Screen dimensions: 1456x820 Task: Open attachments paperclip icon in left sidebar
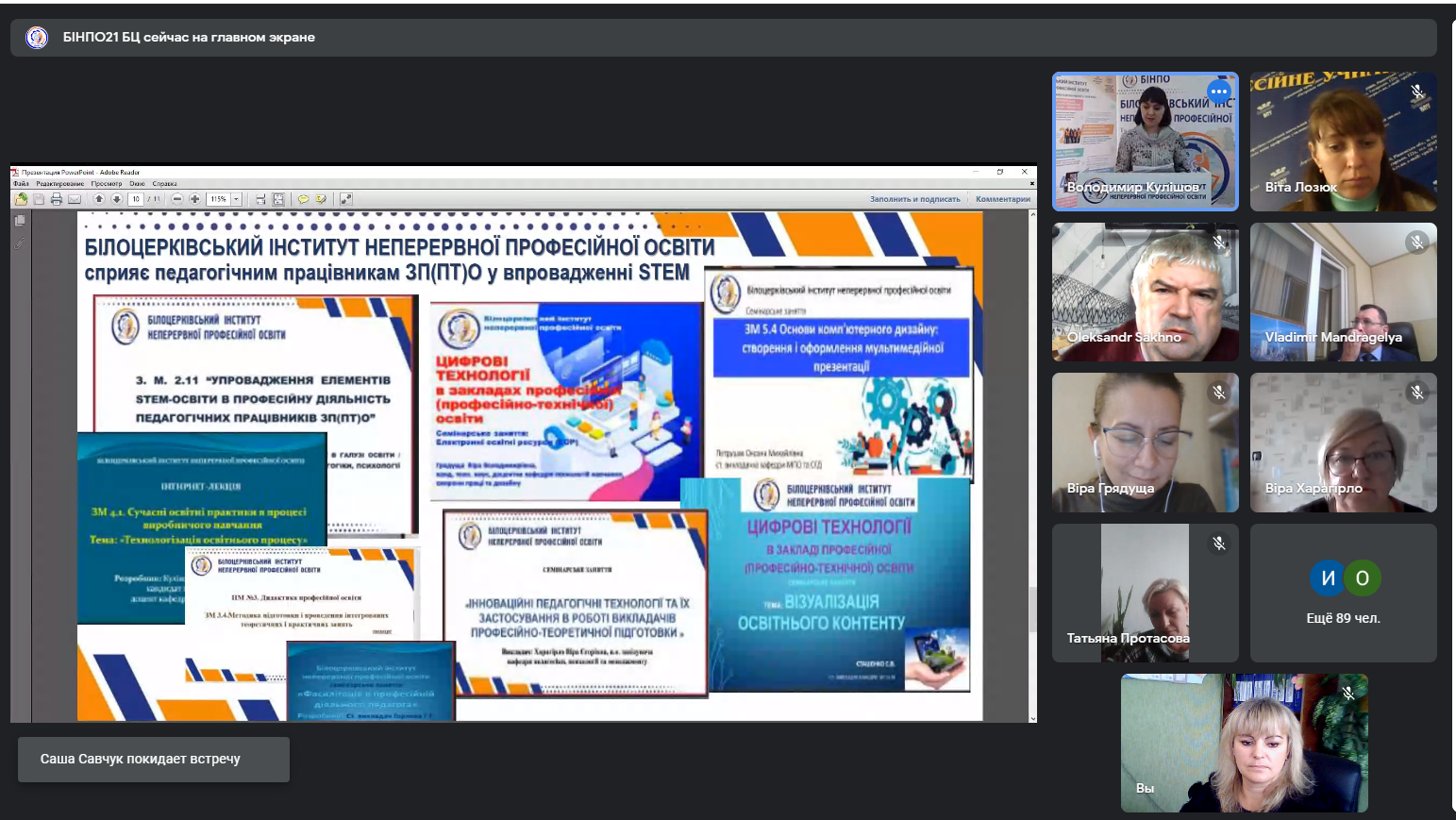20,243
